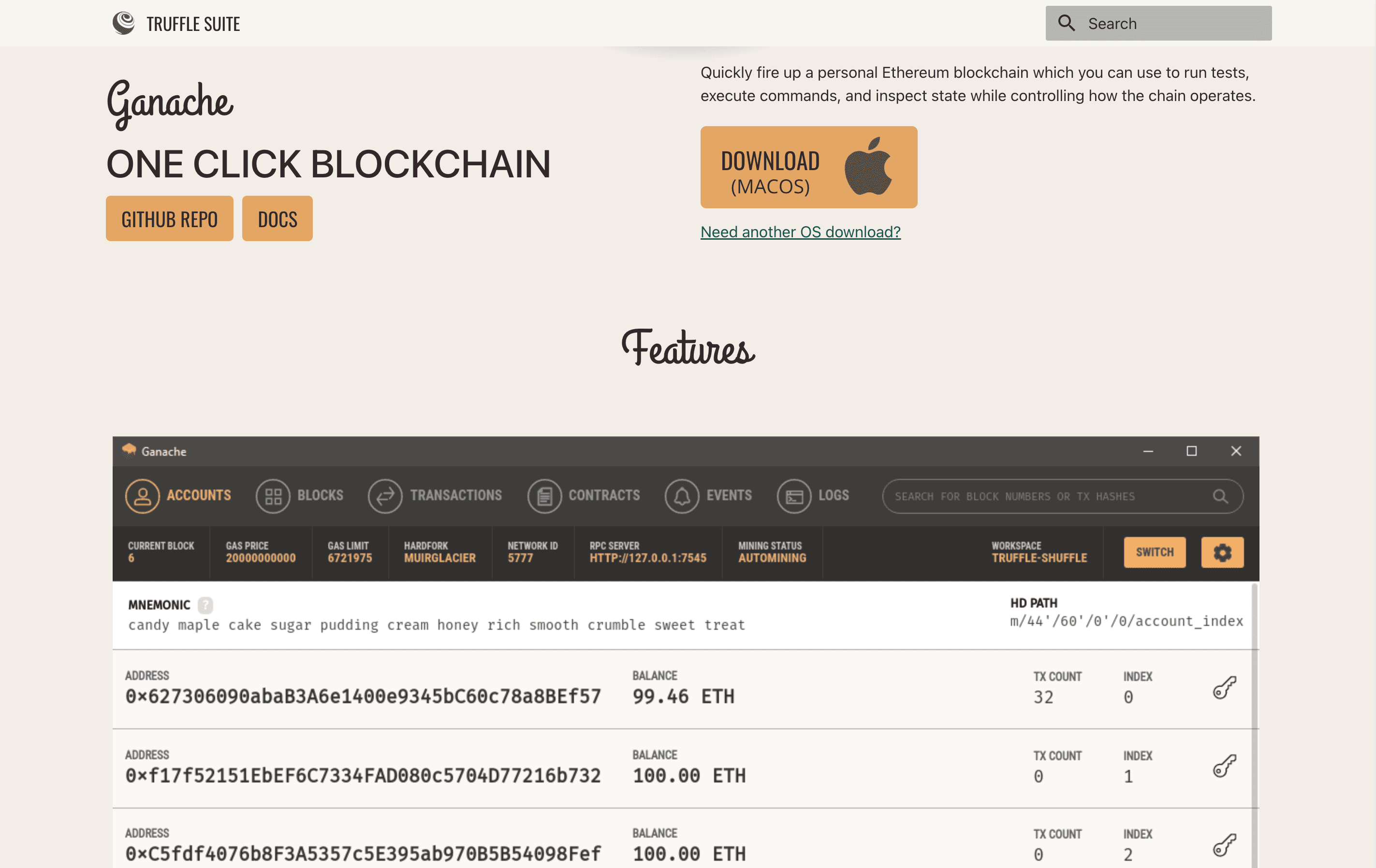
Task: Click the Apple logo on Download button
Action: pyautogui.click(x=868, y=166)
